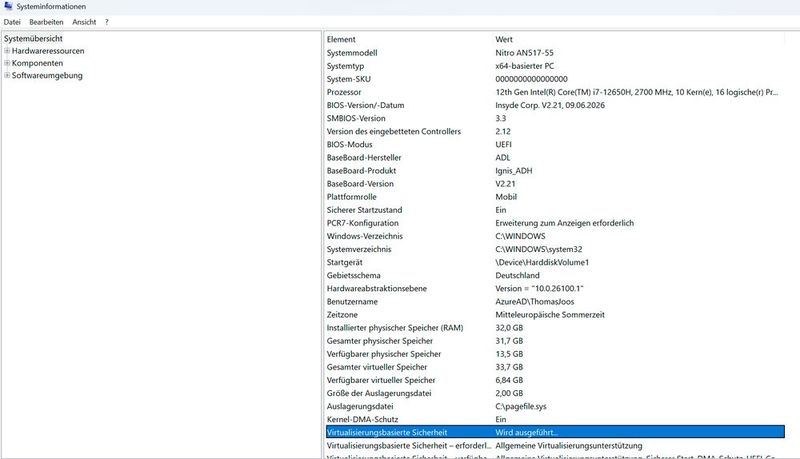Screen dimensions: 800x459
Task: Select the Systemverzeichnis row
Action: click(555, 249)
